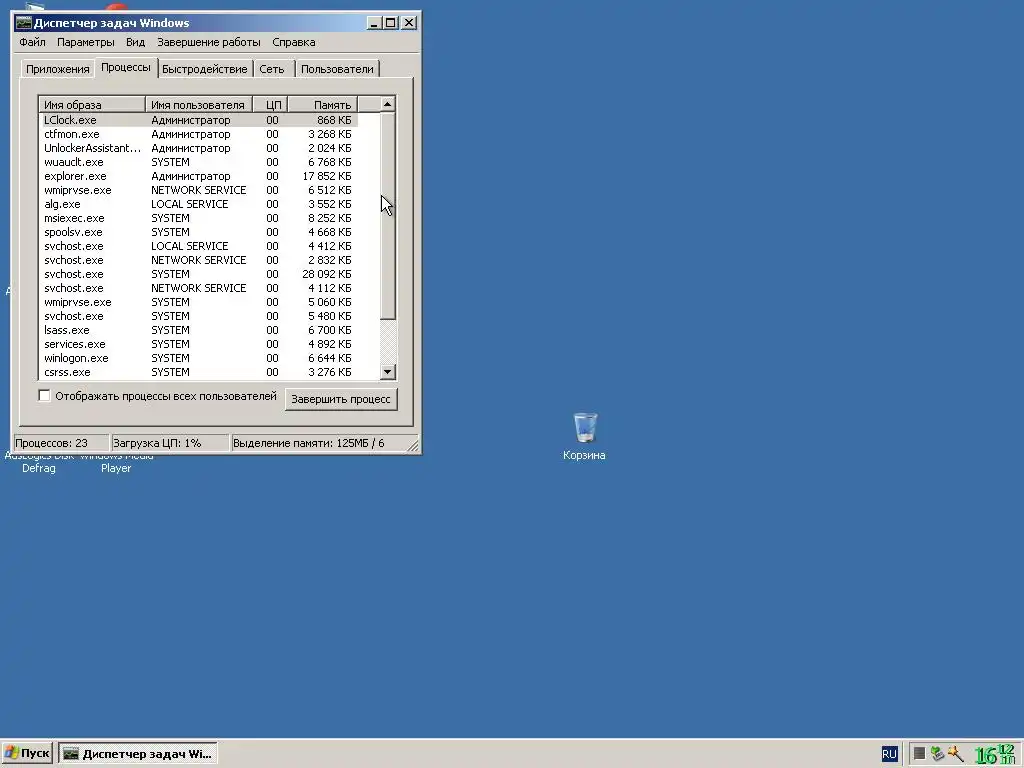Click the process list scroll-down arrow
Screen dimensions: 1024x768
[x=387, y=372]
